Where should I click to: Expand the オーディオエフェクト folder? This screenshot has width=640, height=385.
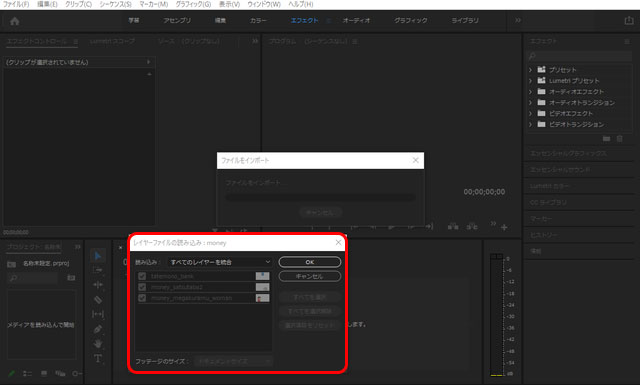530,91
